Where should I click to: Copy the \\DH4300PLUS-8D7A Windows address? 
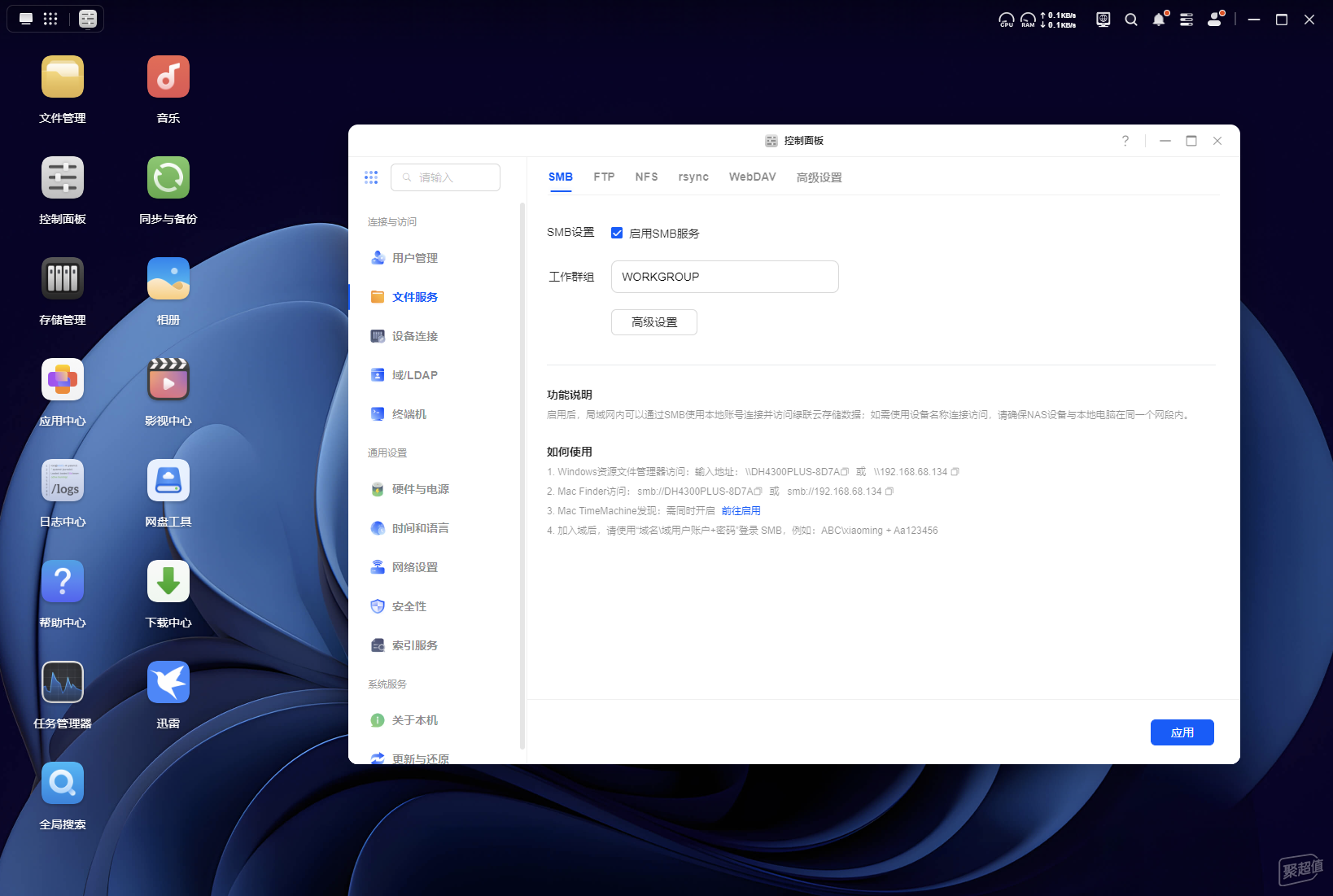coord(846,472)
